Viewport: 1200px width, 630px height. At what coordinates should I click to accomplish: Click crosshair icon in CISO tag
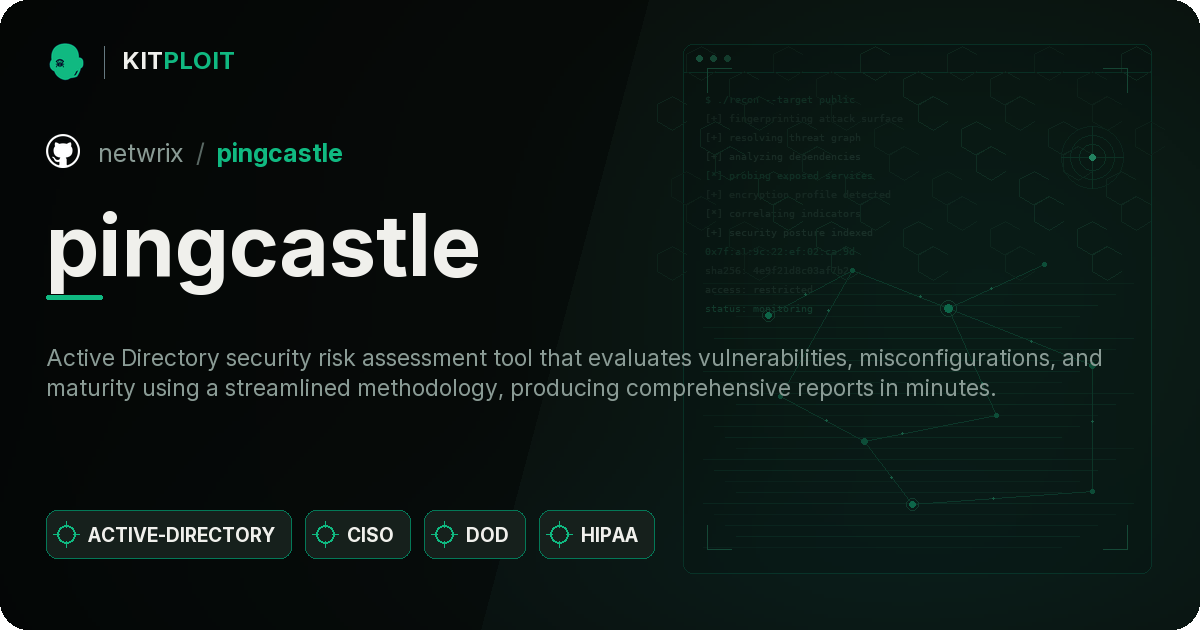tap(326, 535)
